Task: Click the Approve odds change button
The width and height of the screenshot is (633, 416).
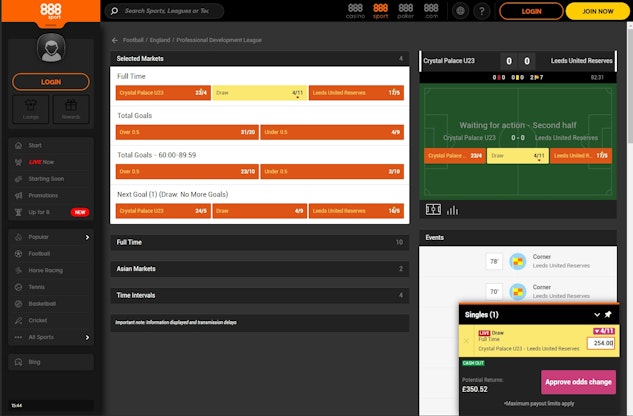Action: click(x=578, y=382)
